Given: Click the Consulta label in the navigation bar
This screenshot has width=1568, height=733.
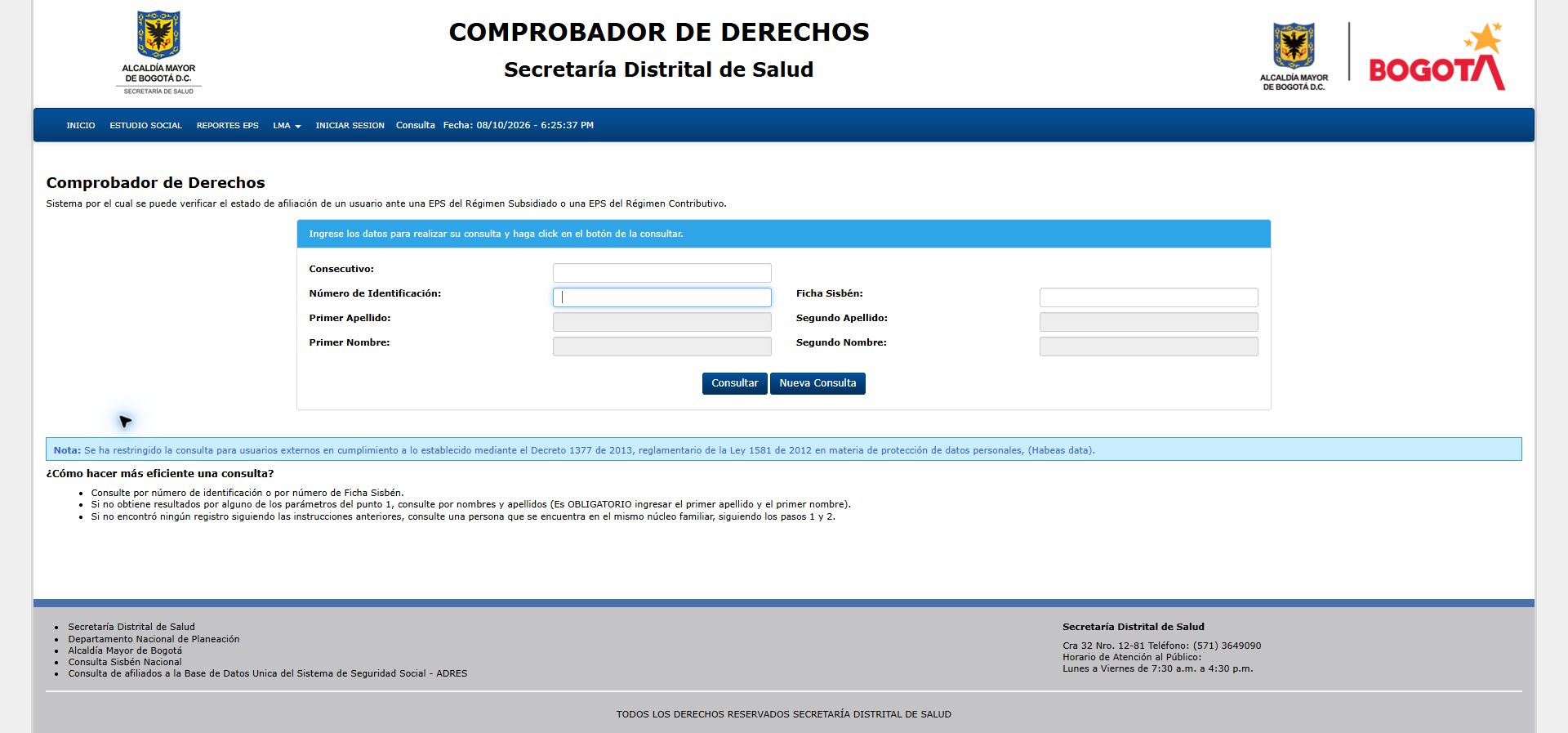Looking at the screenshot, I should click(416, 126).
